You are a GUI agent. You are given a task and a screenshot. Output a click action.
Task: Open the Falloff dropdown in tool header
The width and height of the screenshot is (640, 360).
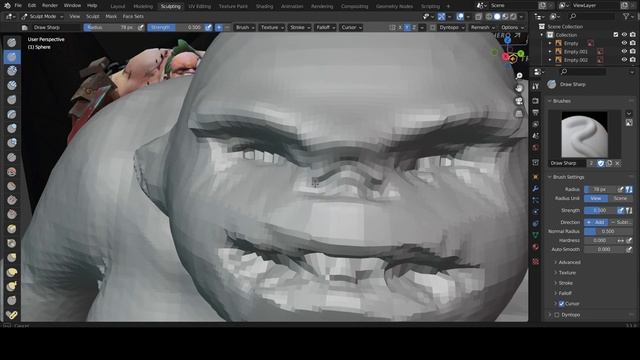coord(326,27)
